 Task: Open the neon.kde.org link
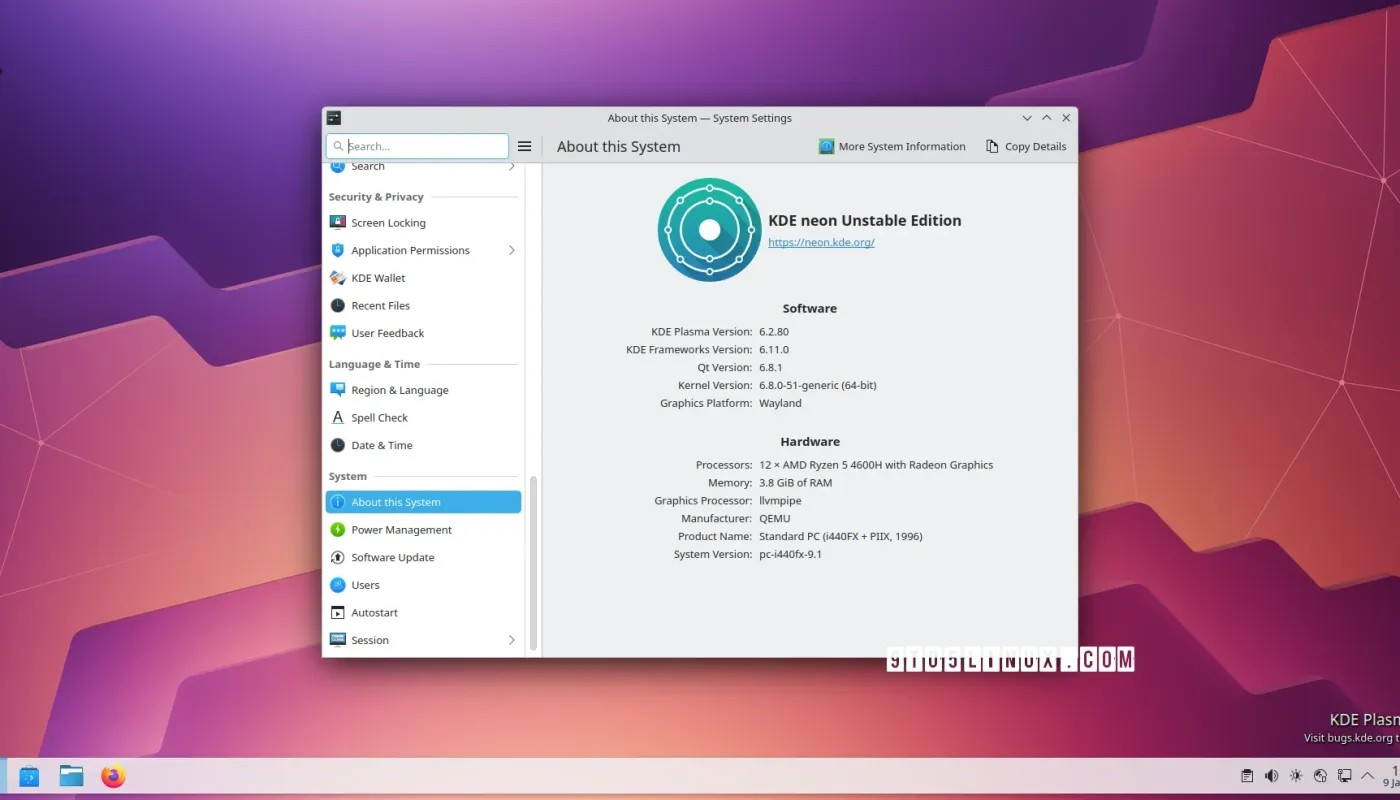(x=821, y=242)
